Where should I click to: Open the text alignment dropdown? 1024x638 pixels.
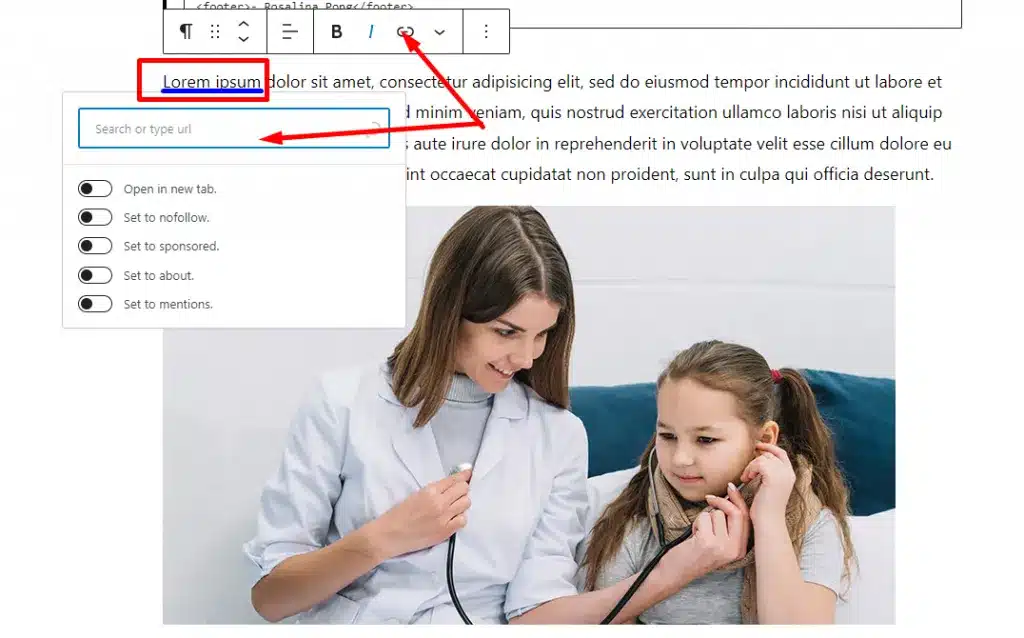(289, 31)
